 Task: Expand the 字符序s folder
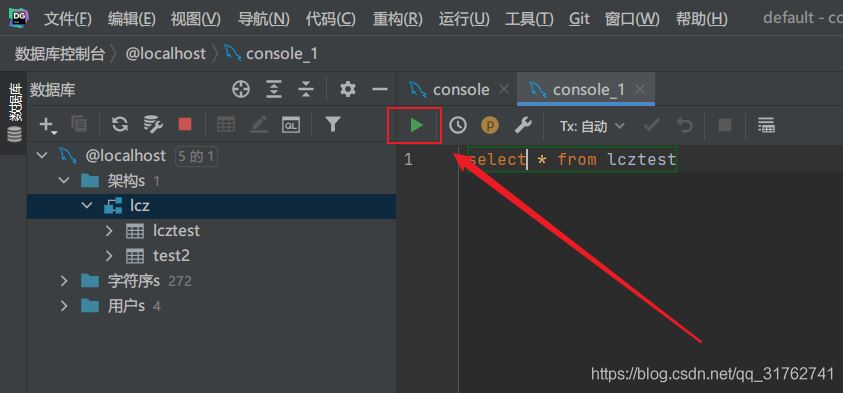tap(64, 281)
